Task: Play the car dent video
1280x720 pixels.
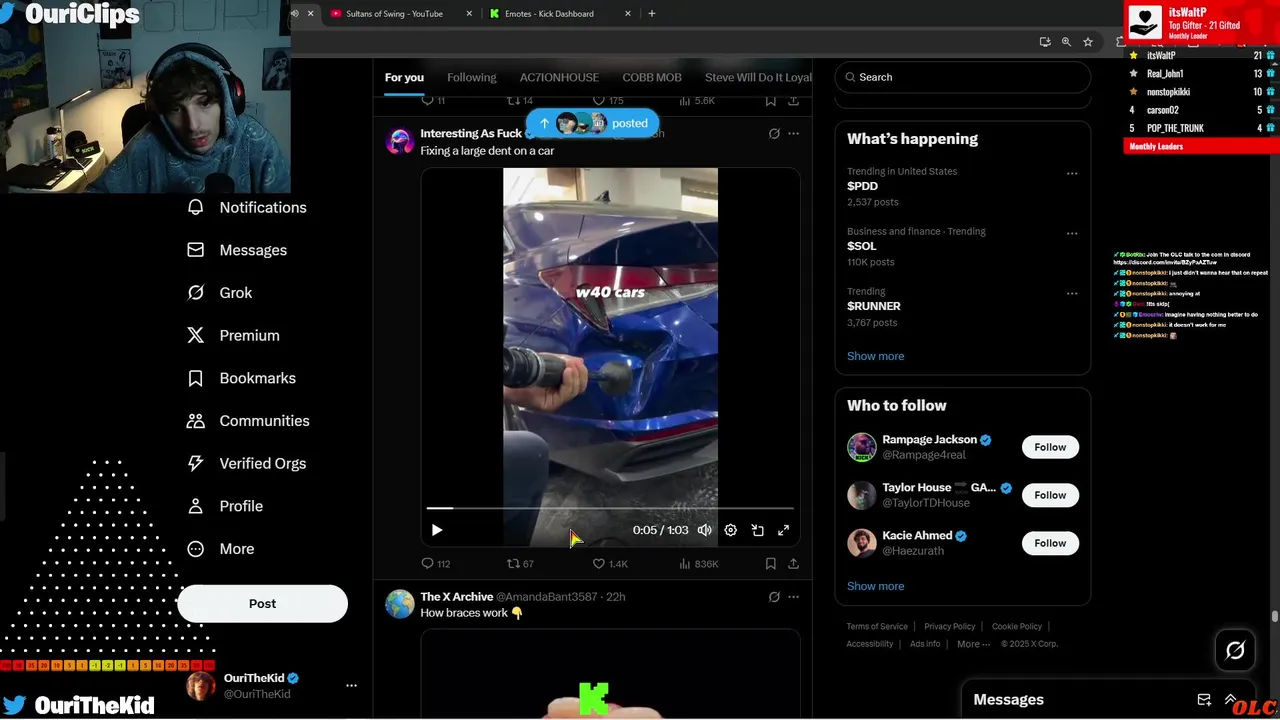Action: click(436, 530)
